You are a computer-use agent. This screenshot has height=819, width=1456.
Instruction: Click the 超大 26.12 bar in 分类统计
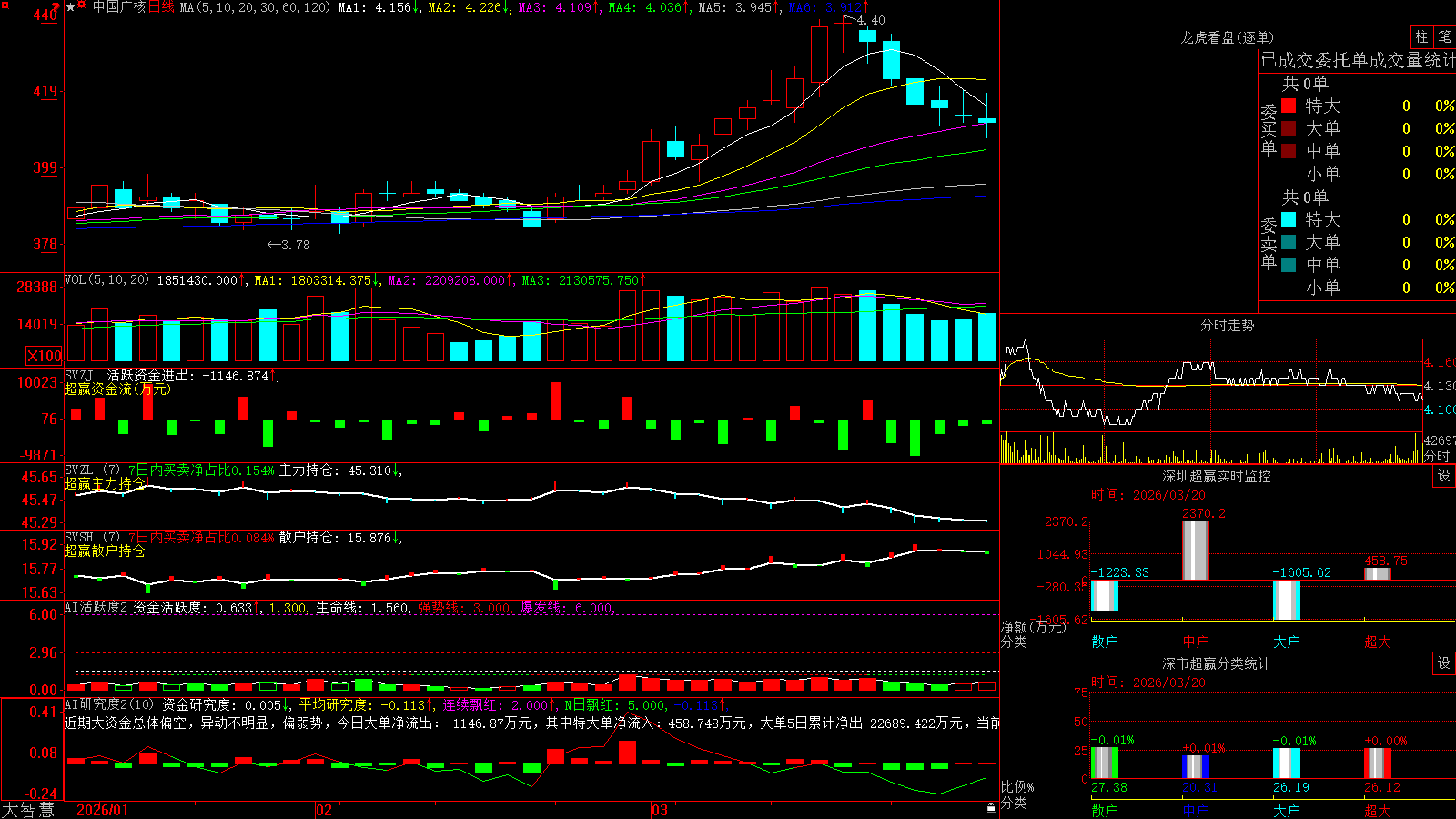pyautogui.click(x=1378, y=763)
